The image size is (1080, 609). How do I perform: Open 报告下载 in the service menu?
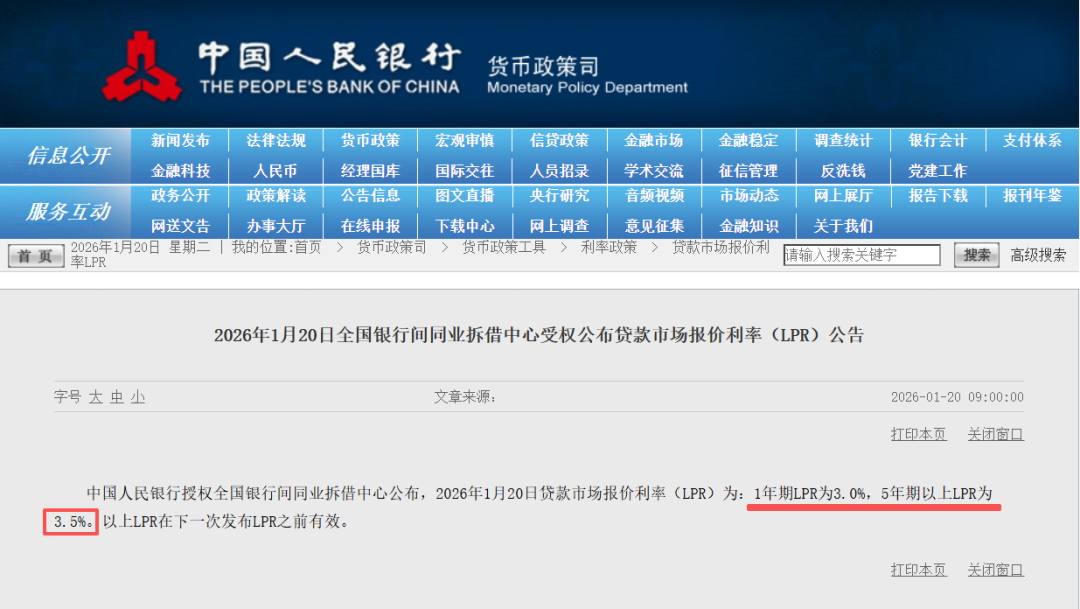tap(937, 196)
